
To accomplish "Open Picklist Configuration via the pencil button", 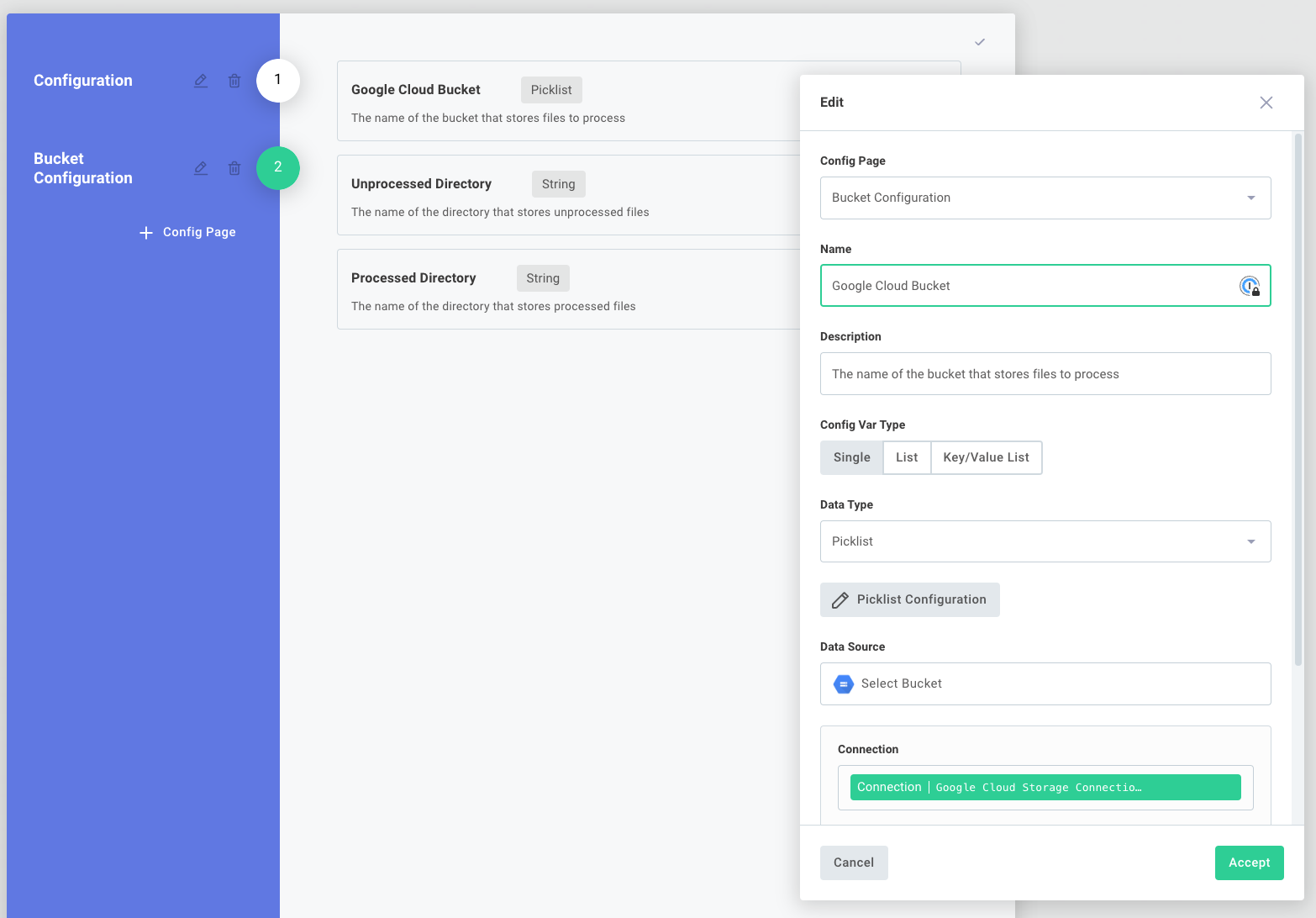I will click(x=909, y=599).
